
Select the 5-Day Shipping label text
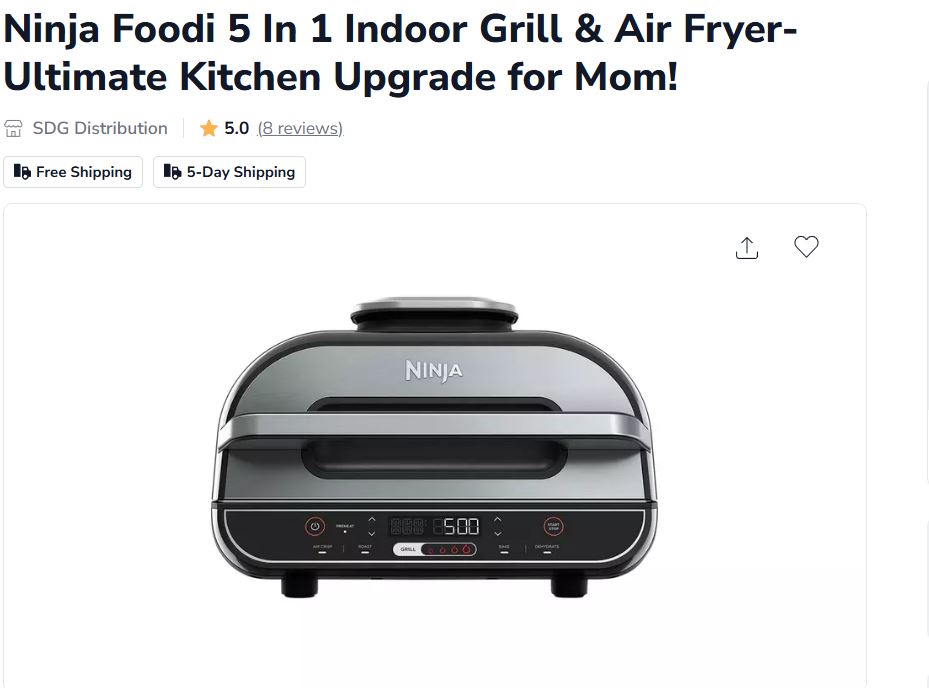(x=241, y=172)
